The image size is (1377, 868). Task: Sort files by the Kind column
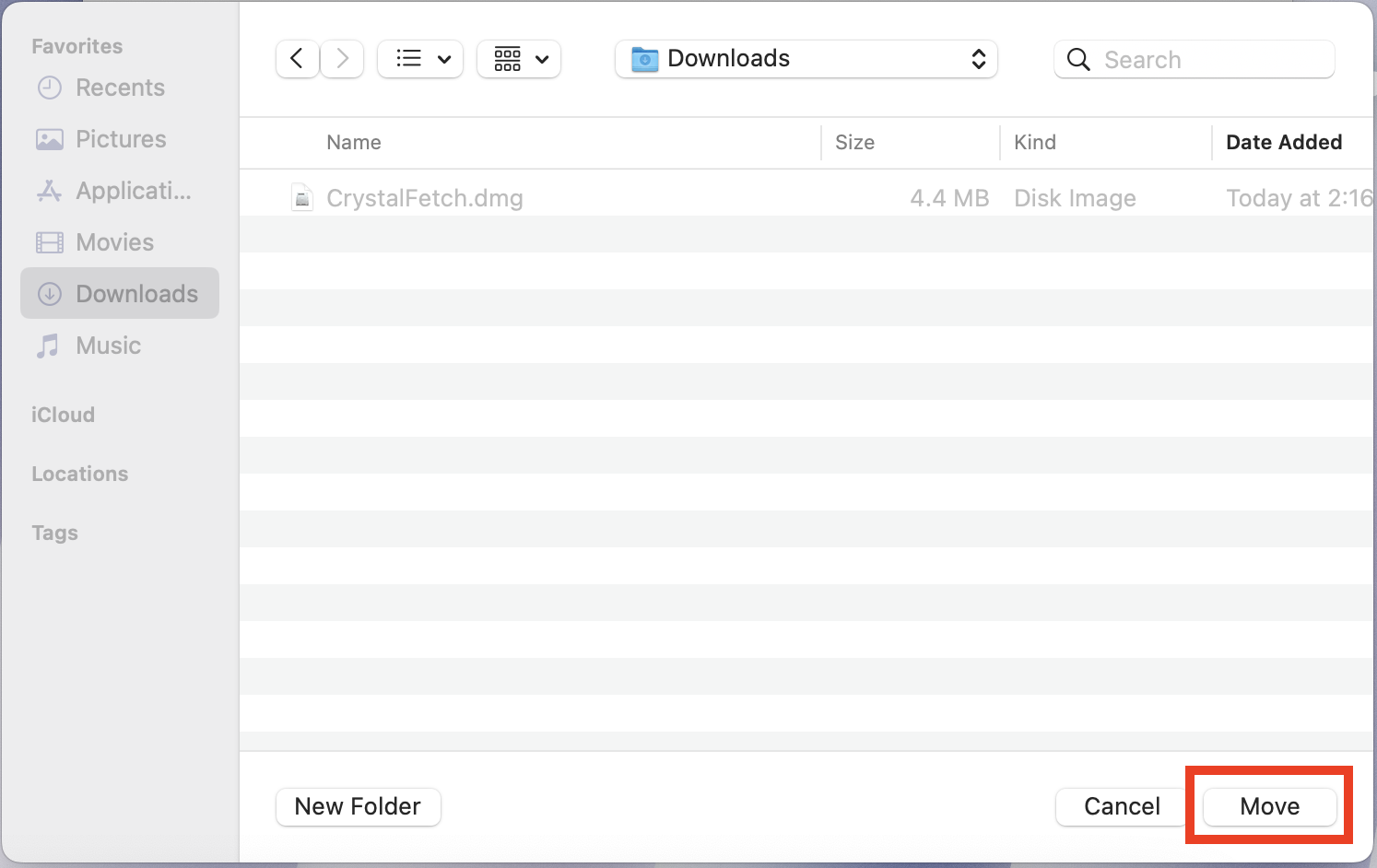[1034, 142]
